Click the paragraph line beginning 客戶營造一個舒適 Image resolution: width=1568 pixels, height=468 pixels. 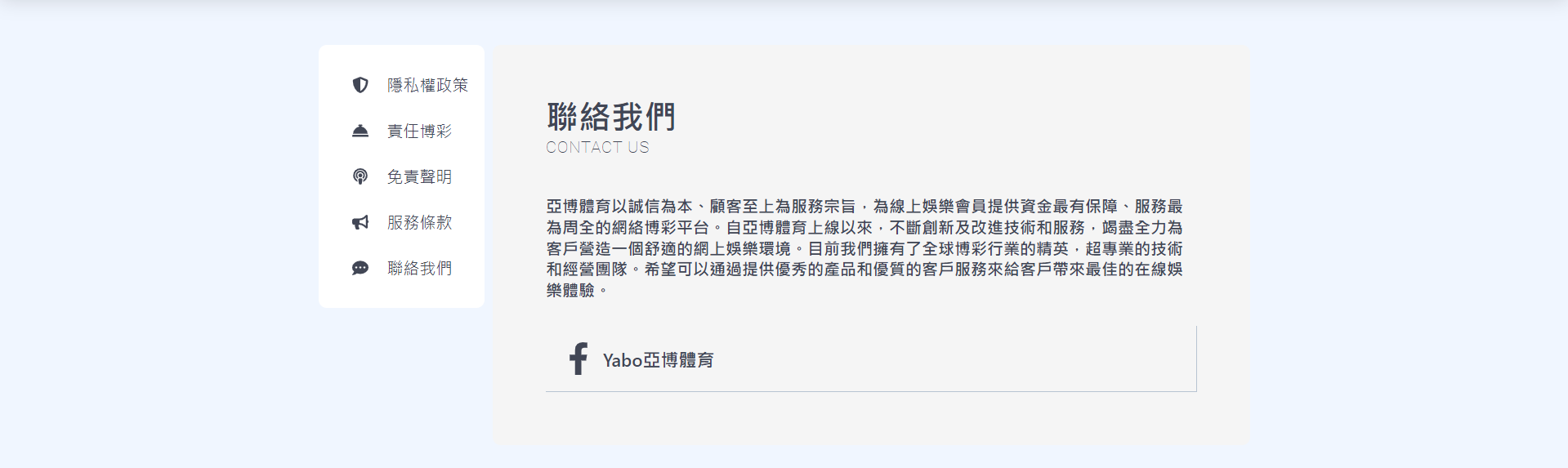coord(864,248)
